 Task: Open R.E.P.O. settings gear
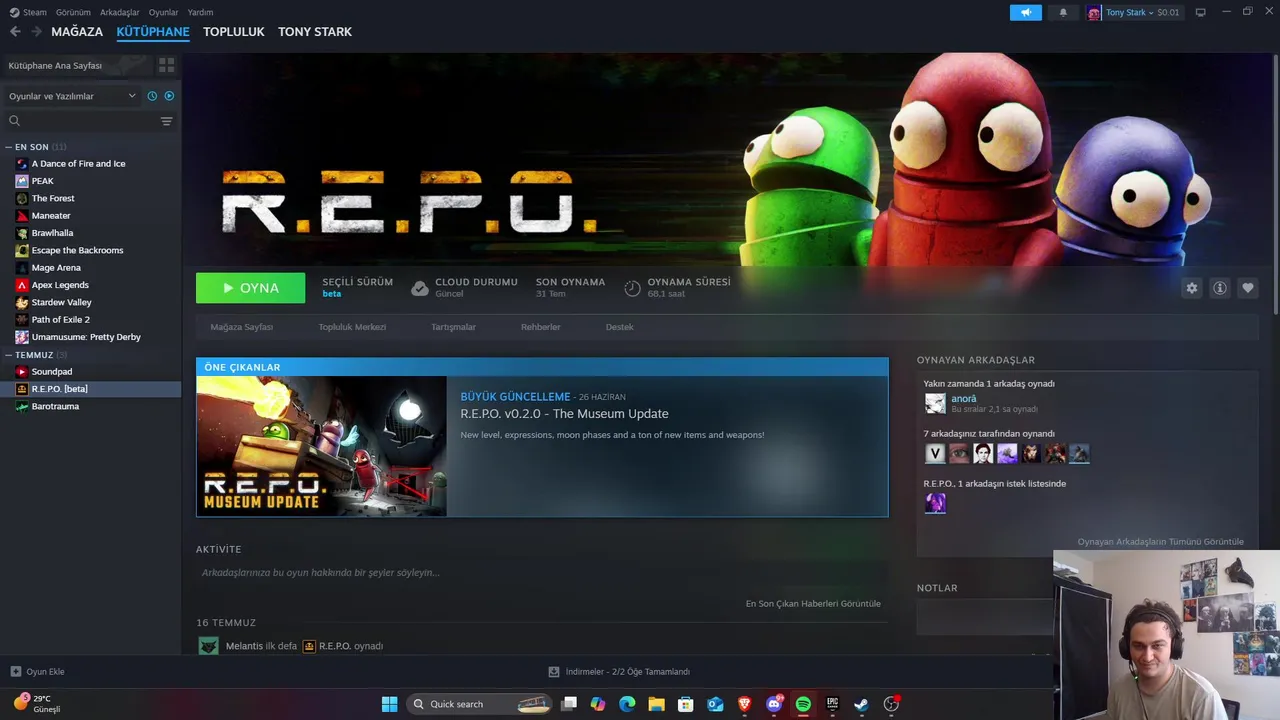click(1191, 288)
